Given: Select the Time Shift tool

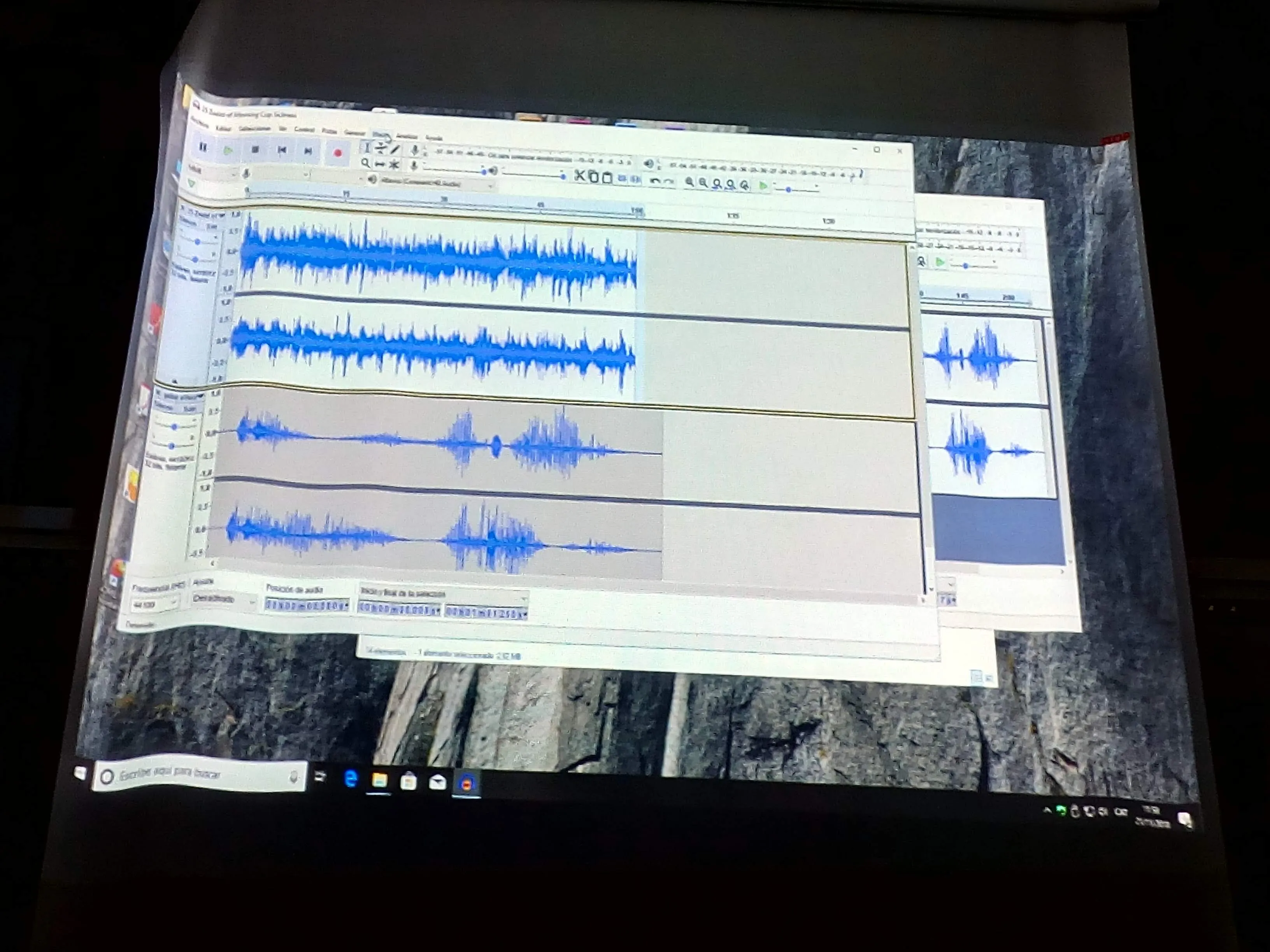Looking at the screenshot, I should pyautogui.click(x=379, y=164).
